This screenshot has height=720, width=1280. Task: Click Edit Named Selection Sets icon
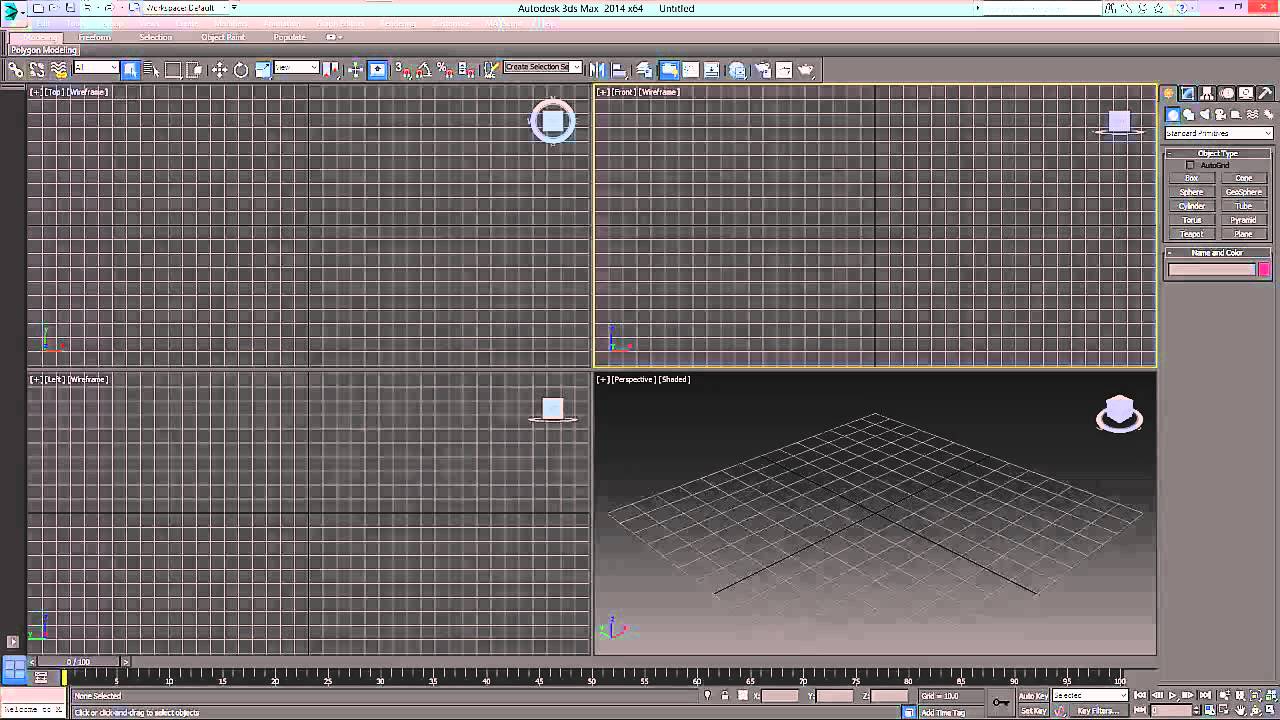click(x=491, y=70)
